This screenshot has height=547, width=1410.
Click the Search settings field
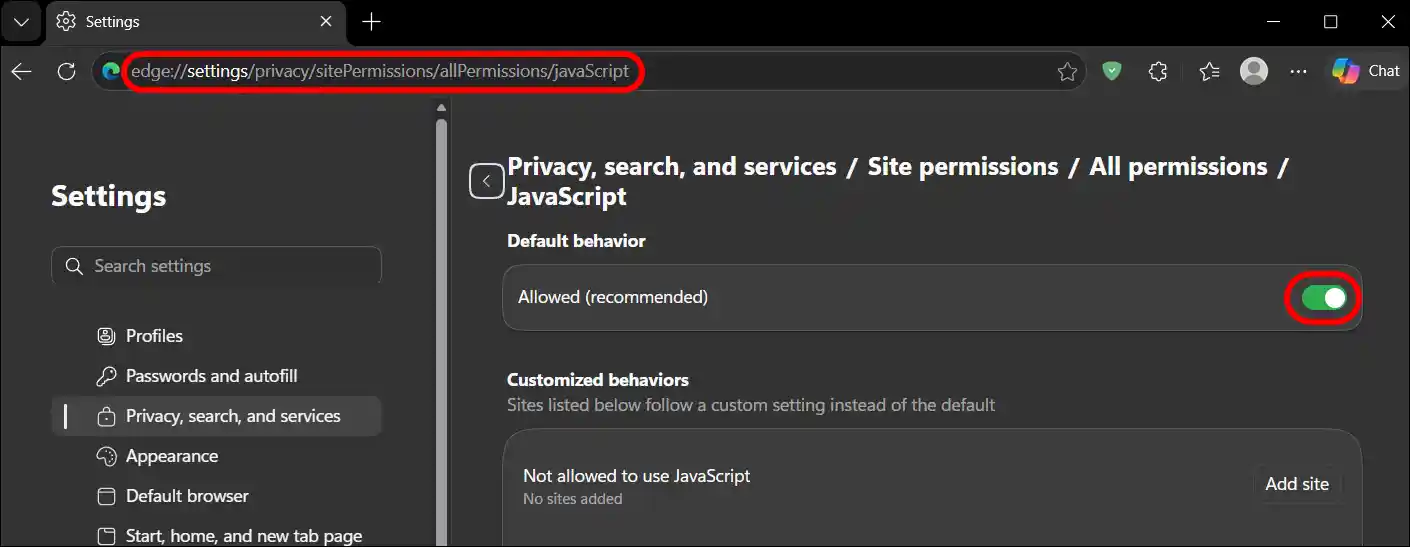216,266
